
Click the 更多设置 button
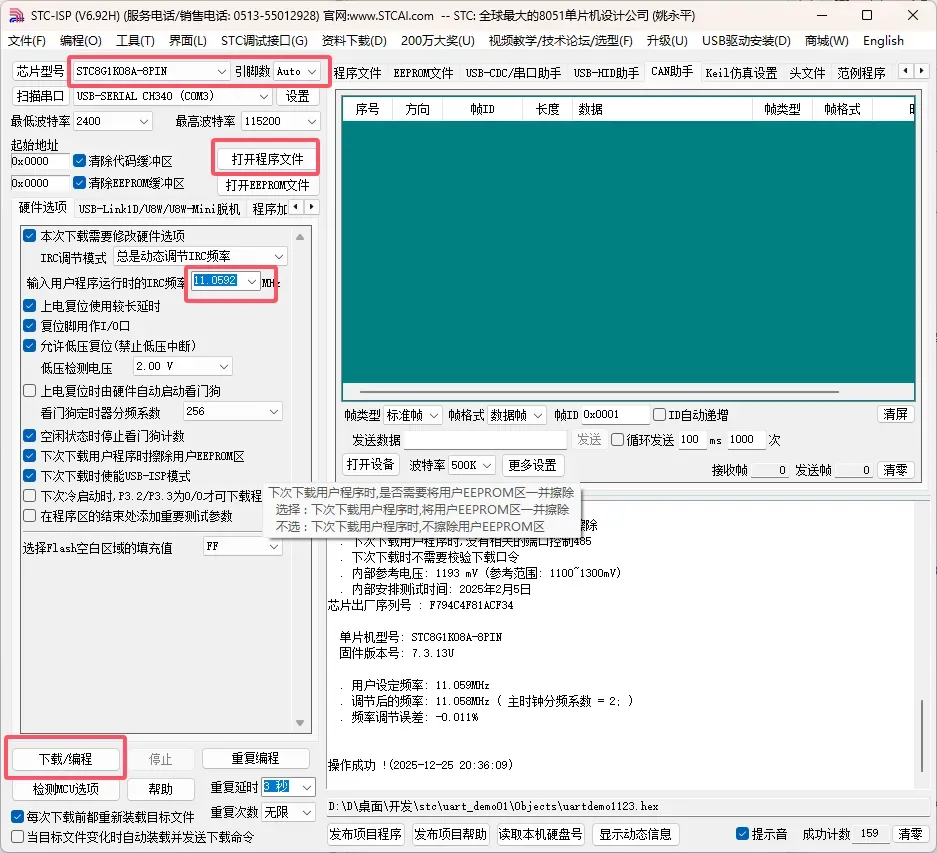click(532, 465)
